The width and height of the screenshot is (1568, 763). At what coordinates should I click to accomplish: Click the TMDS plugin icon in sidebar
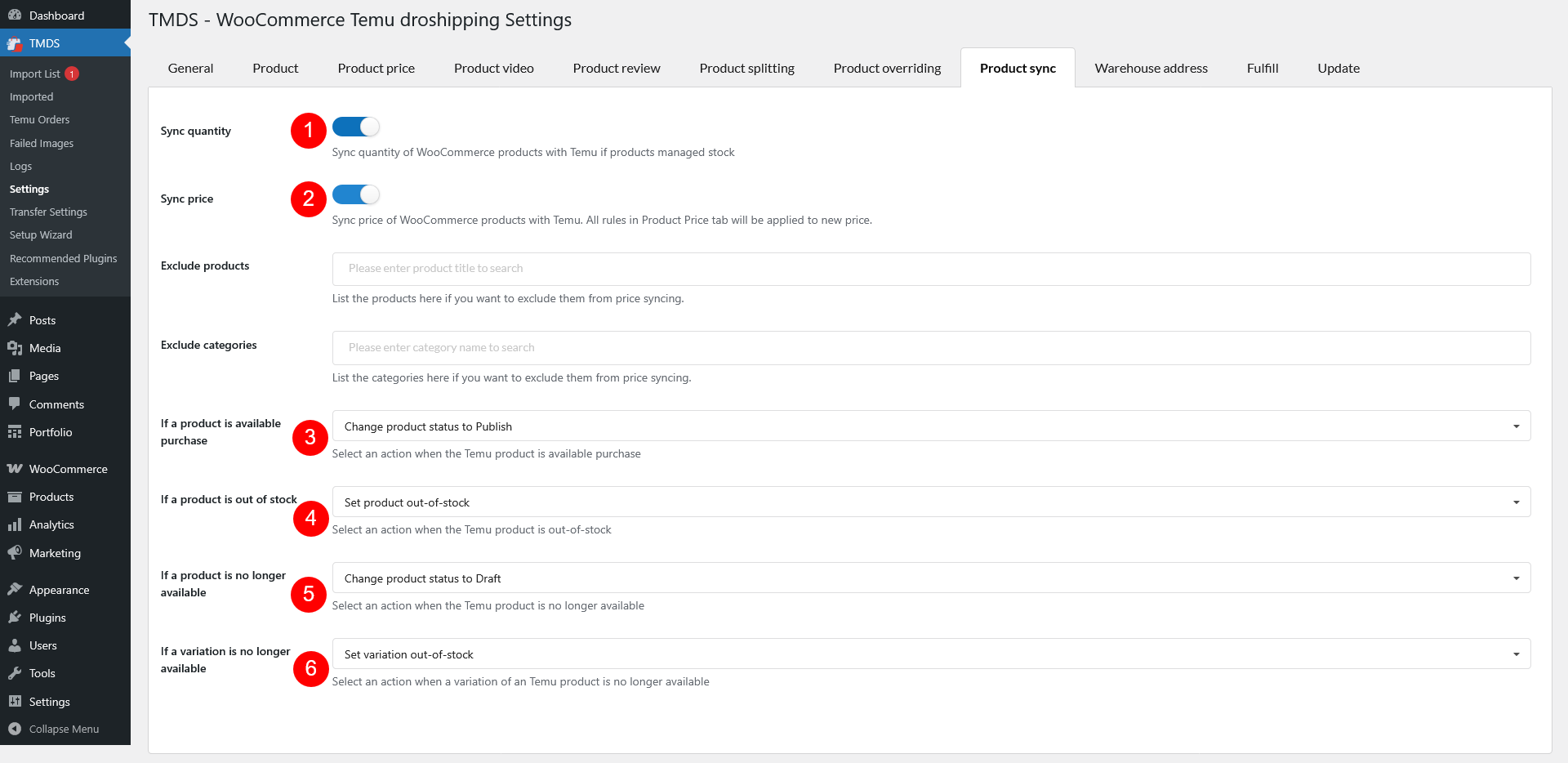click(15, 43)
